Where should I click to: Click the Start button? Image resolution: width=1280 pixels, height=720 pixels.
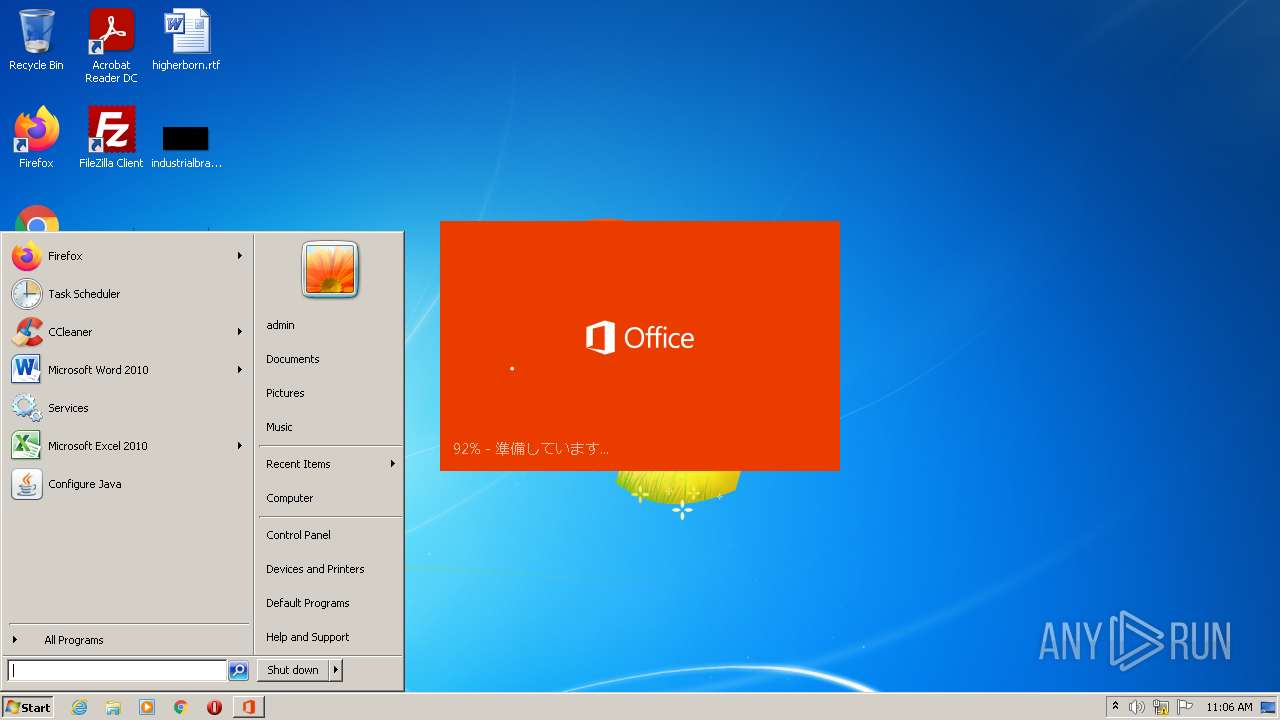tap(28, 707)
